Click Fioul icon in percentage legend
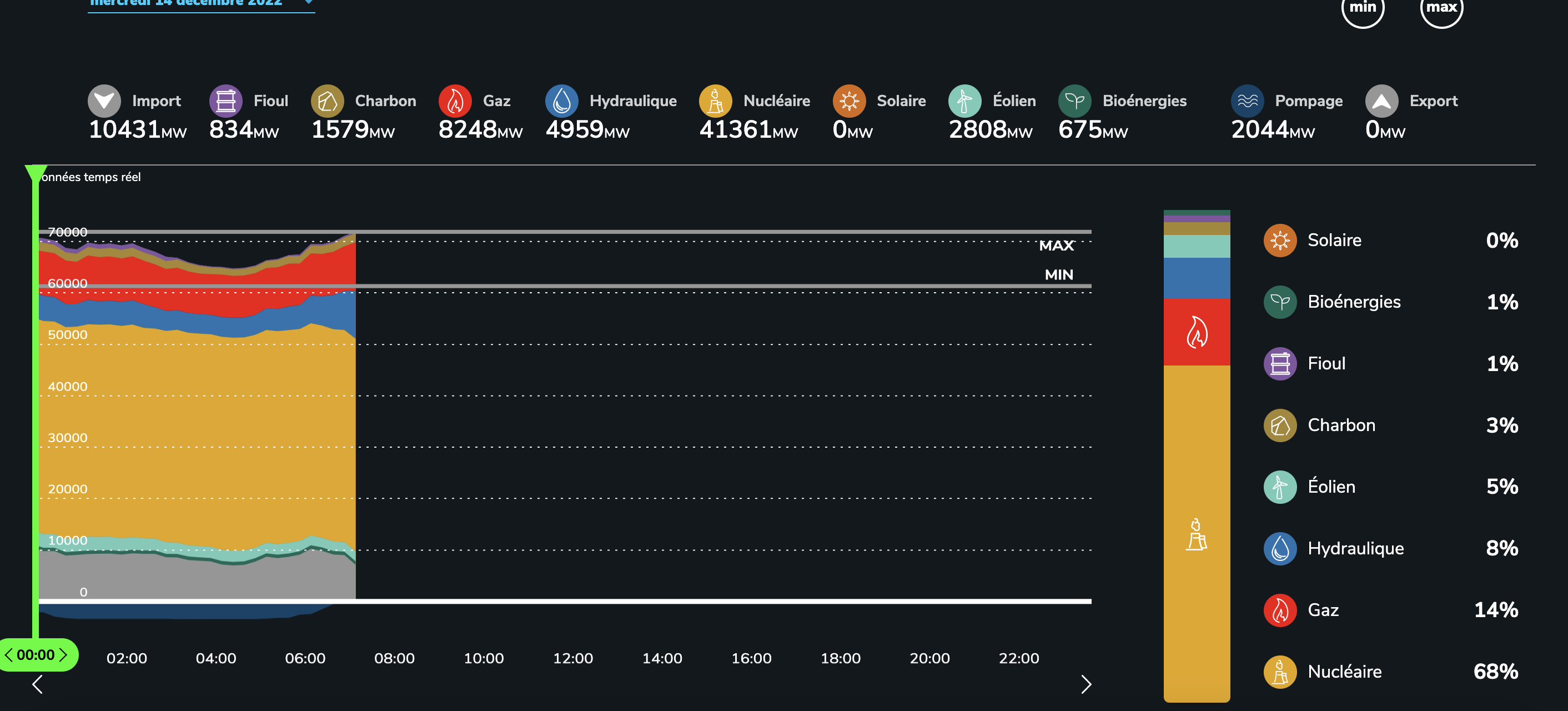Screen dimensions: 1568x711 (1280, 364)
